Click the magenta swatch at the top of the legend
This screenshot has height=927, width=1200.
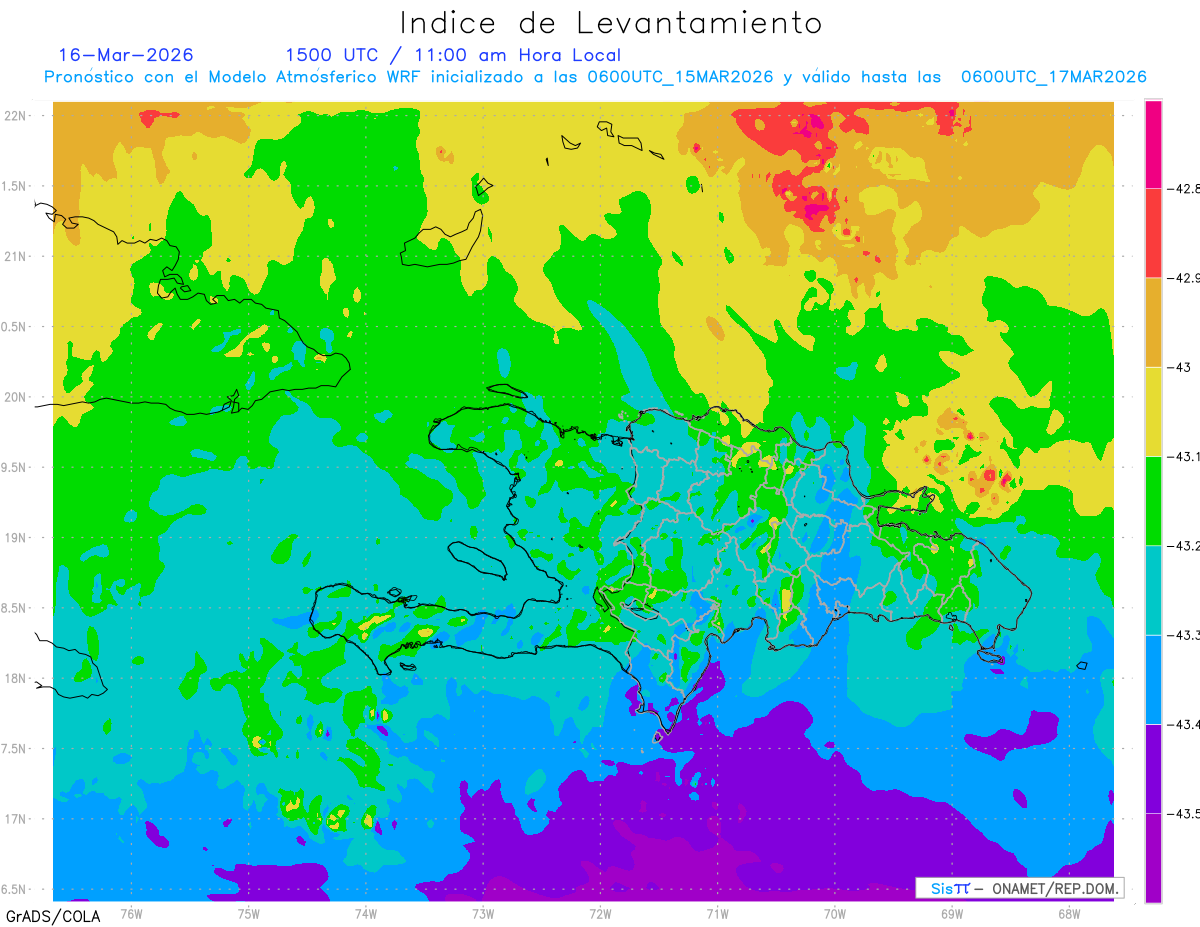click(x=1153, y=144)
